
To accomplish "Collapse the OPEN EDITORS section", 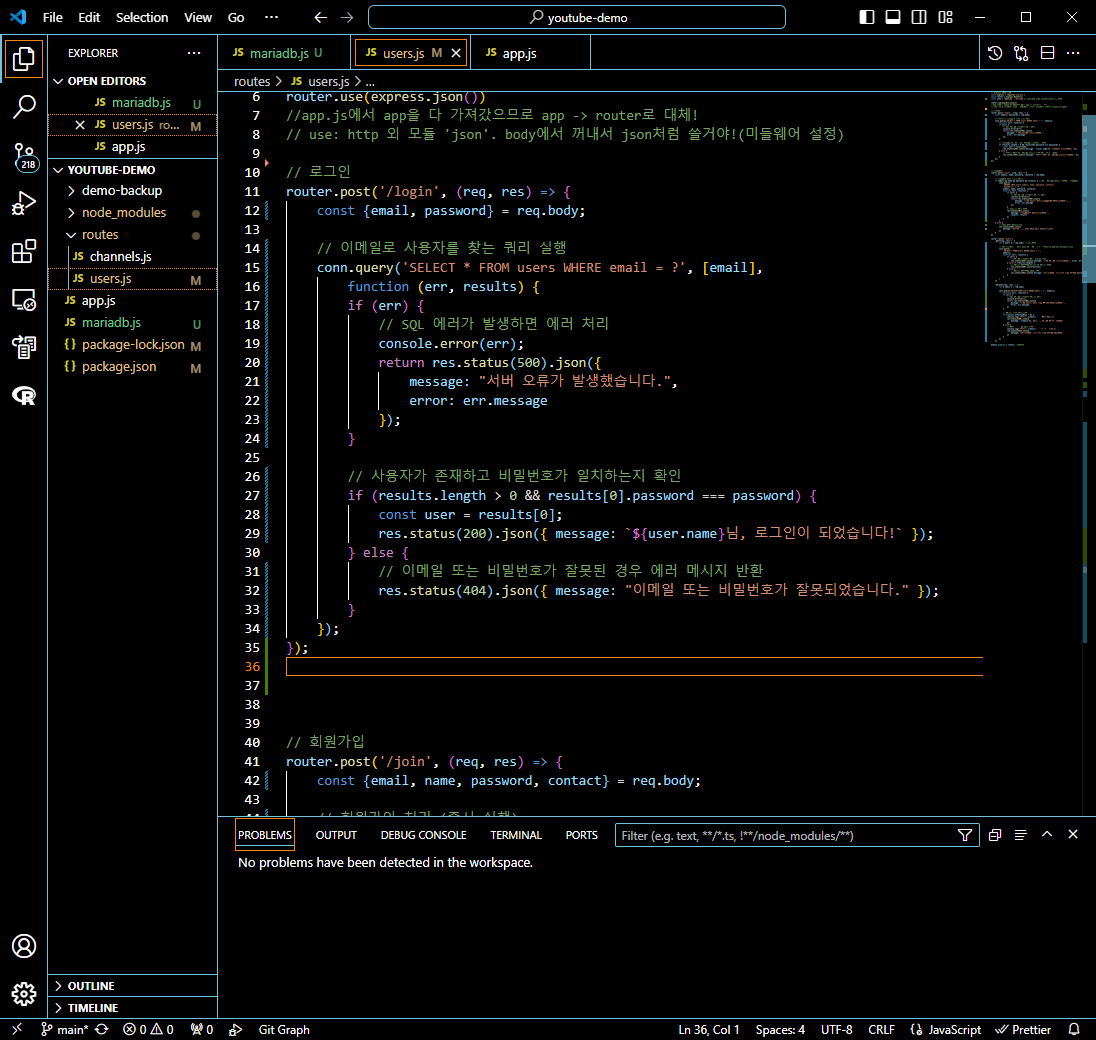I will click(133, 81).
